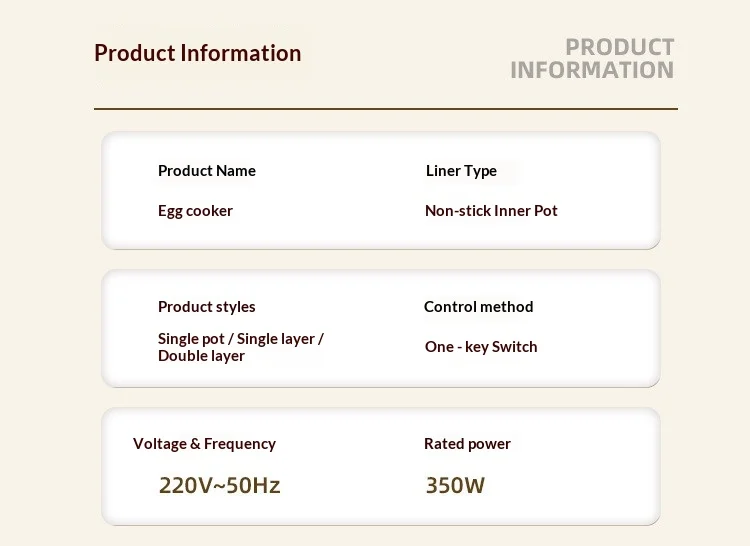Viewport: 750px width, 546px height.
Task: Click the word 'INFORMATION' in the gray title
Action: point(592,70)
